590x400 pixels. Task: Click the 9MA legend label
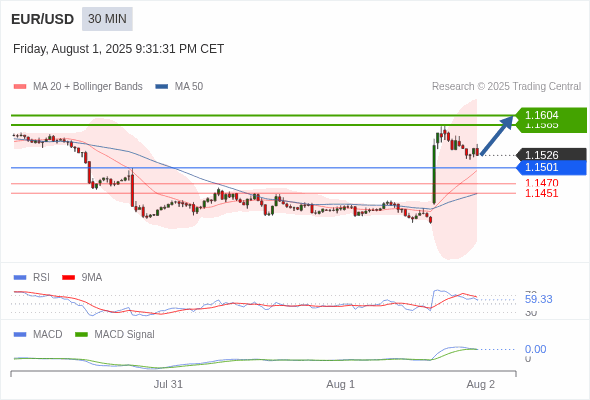click(x=92, y=278)
